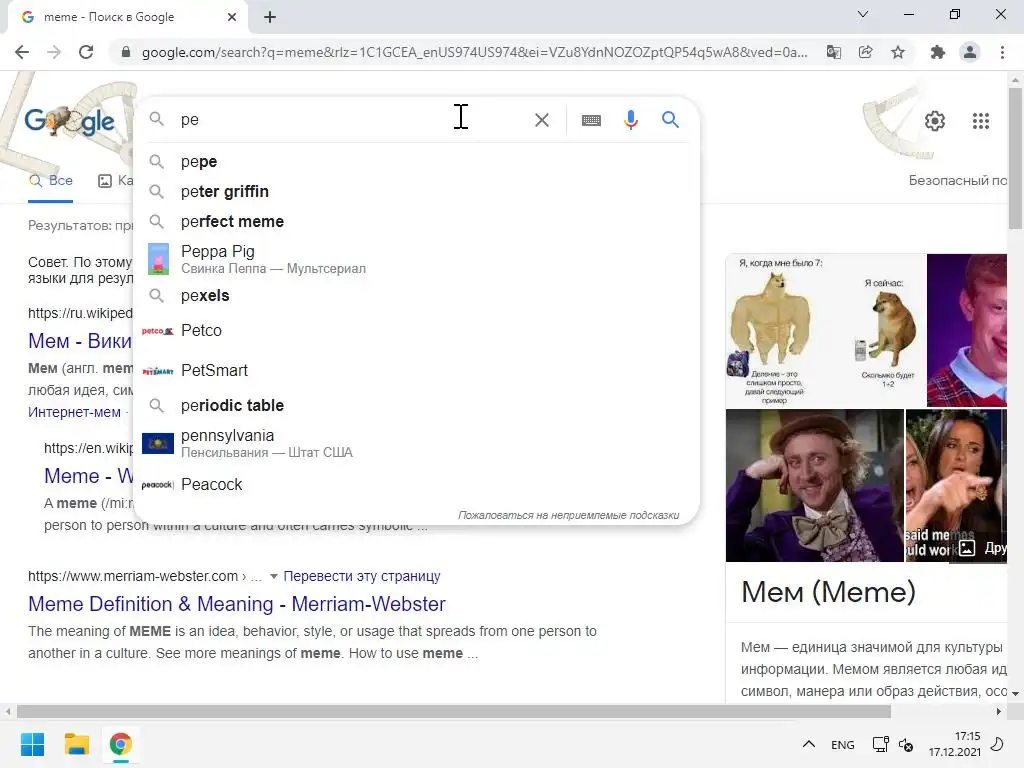Reload the current page
The height and width of the screenshot is (768, 1024).
[86, 52]
